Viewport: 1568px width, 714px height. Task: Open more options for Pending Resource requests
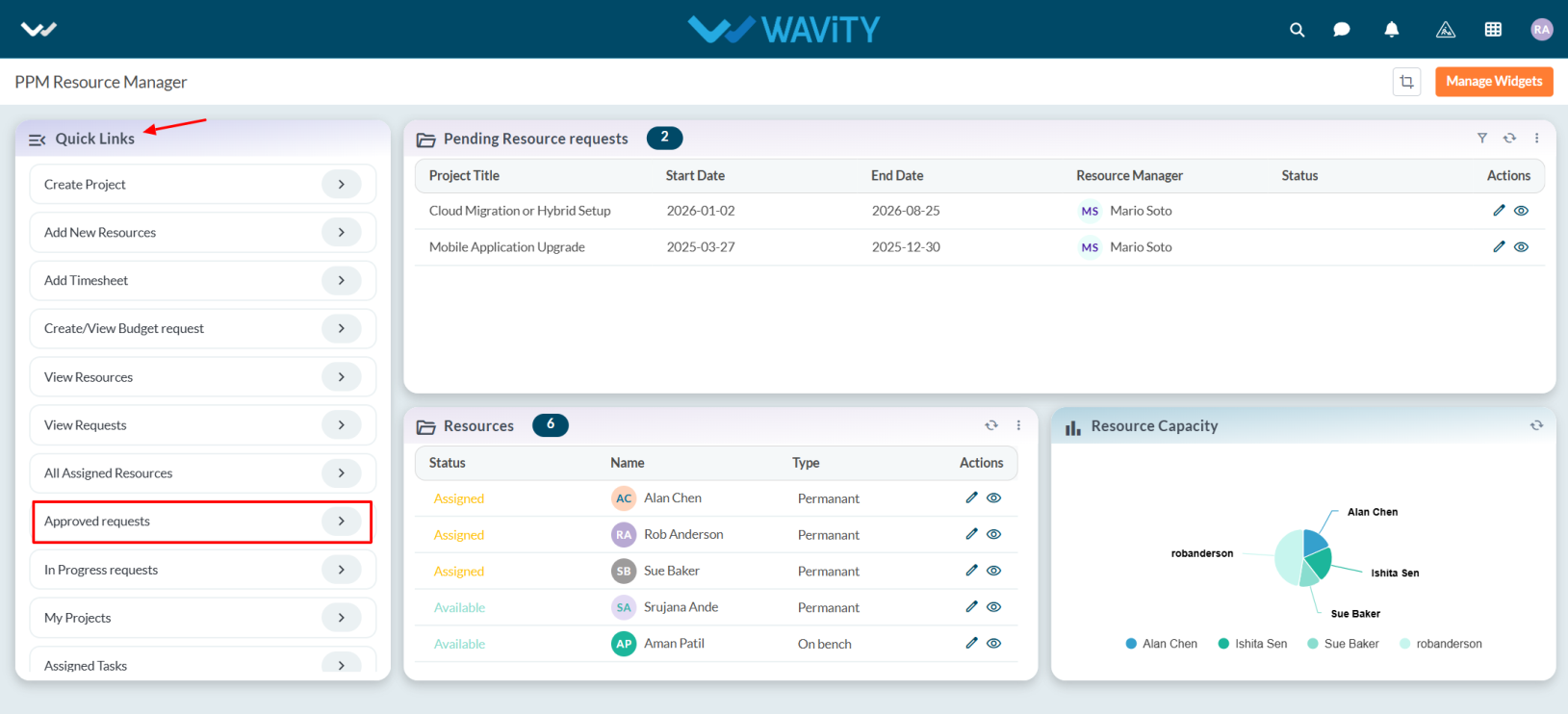pos(1536,138)
